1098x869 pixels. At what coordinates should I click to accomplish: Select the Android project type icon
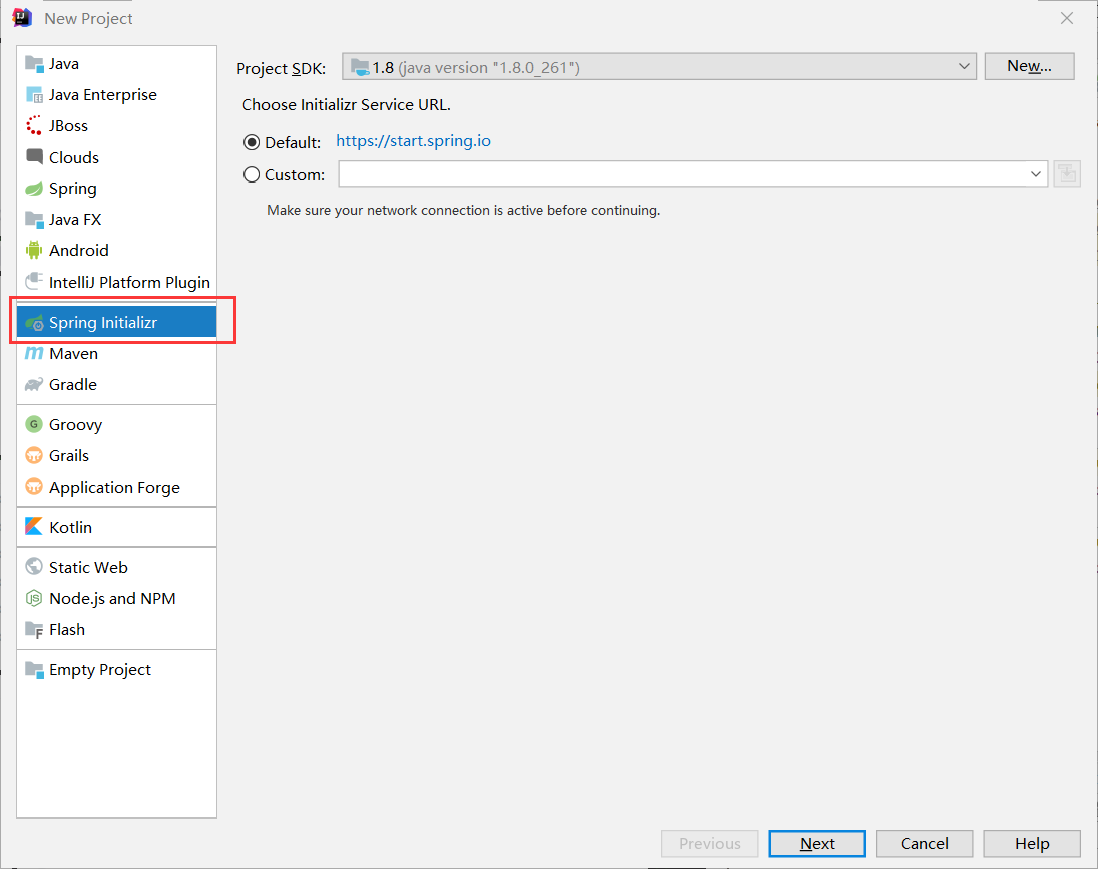(x=33, y=250)
